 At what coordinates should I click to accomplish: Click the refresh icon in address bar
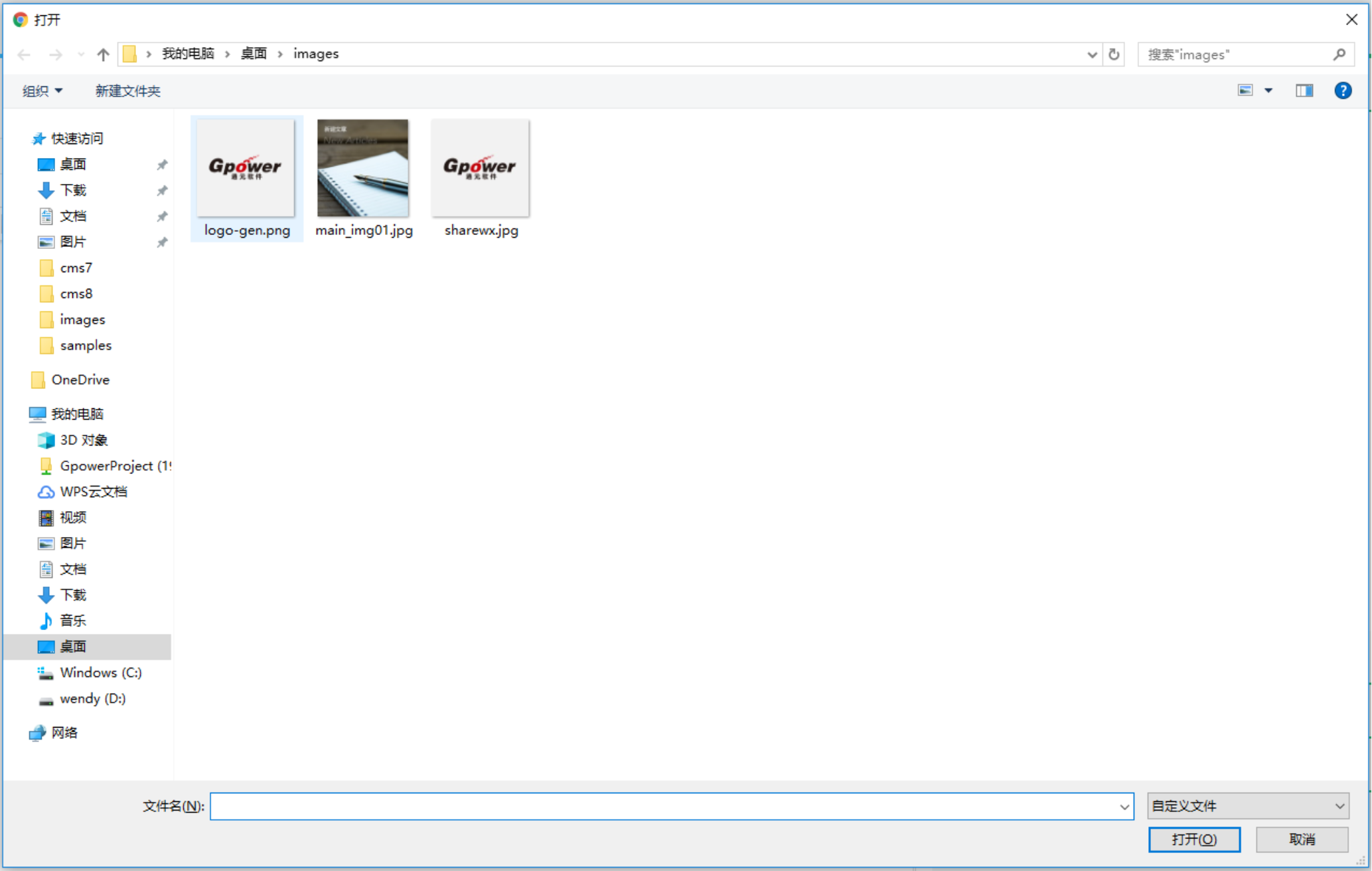[x=1114, y=54]
